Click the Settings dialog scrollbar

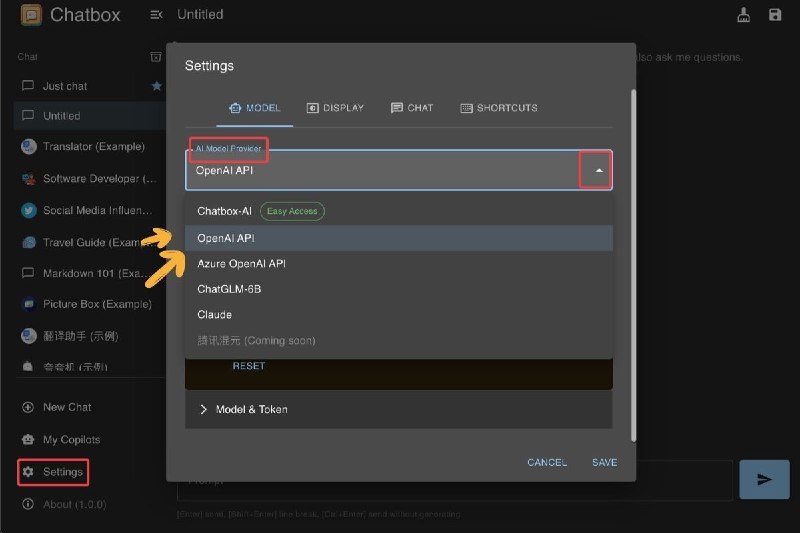click(633, 265)
